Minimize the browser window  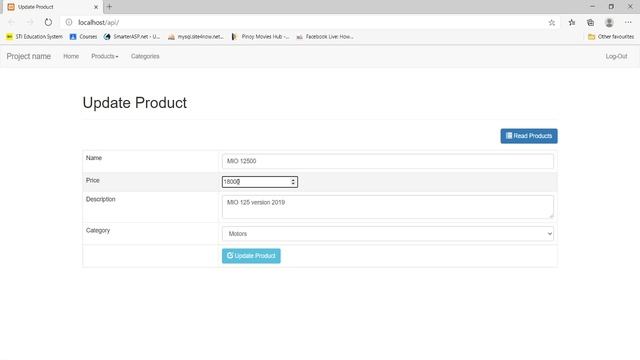(592, 7)
